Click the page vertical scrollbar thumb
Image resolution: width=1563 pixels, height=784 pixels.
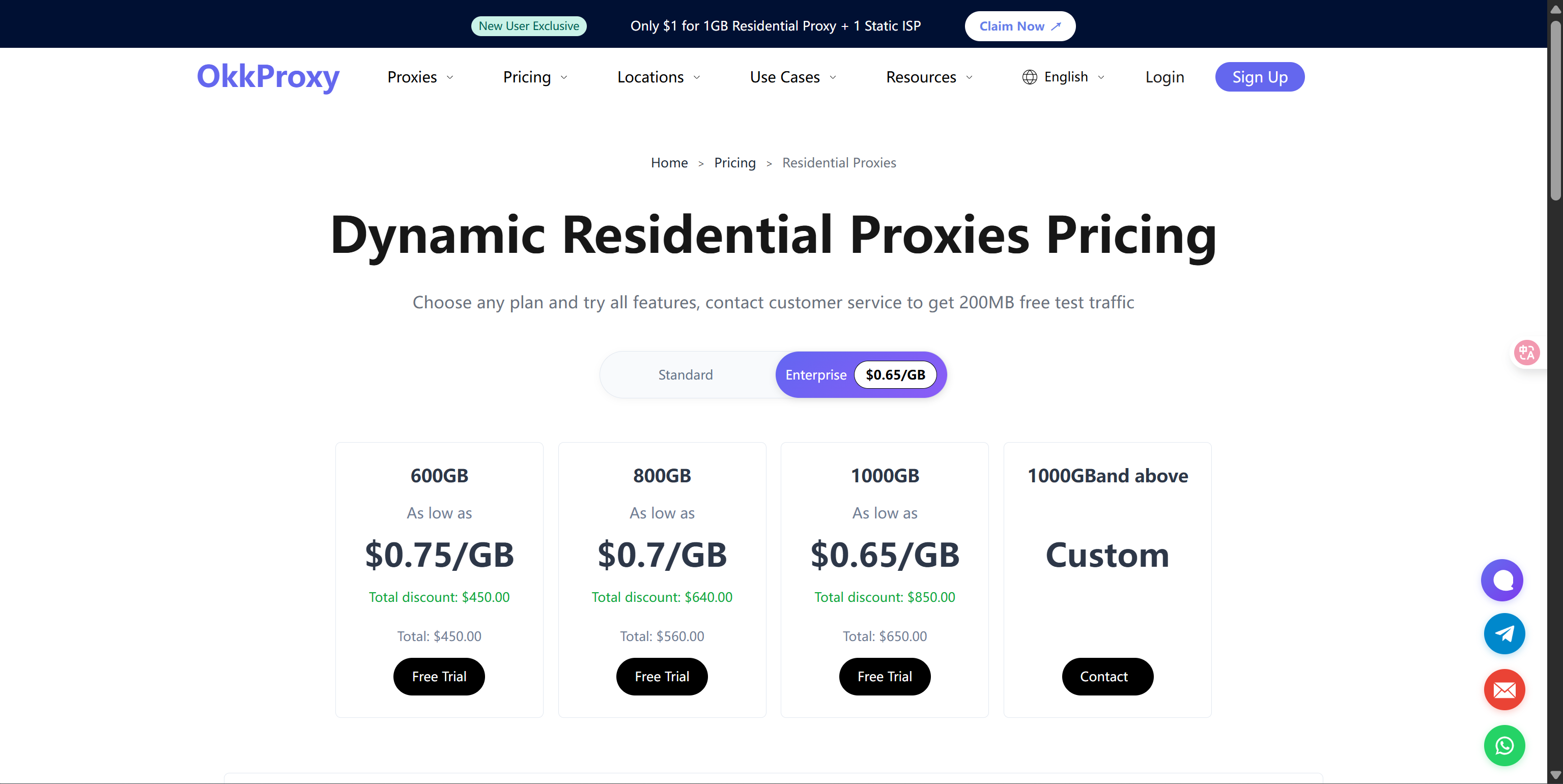click(x=1555, y=109)
